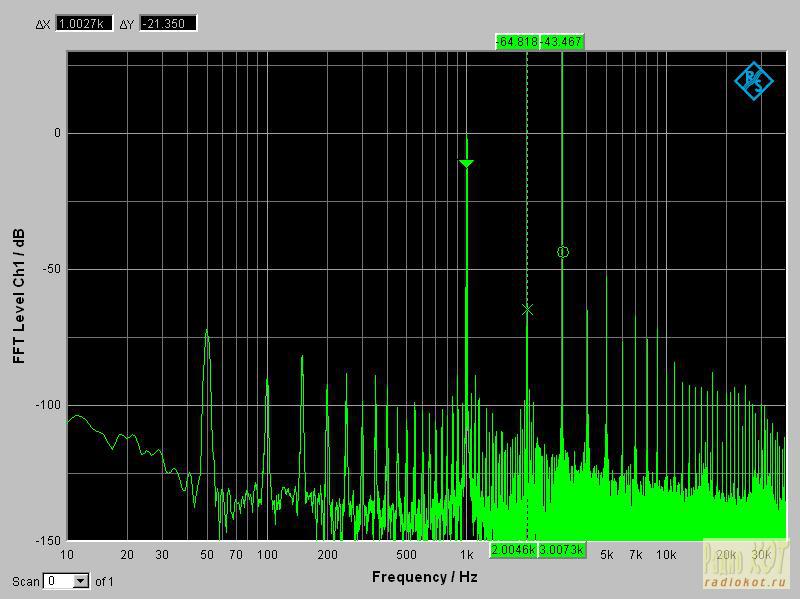Click the ΔY label

click(x=127, y=24)
